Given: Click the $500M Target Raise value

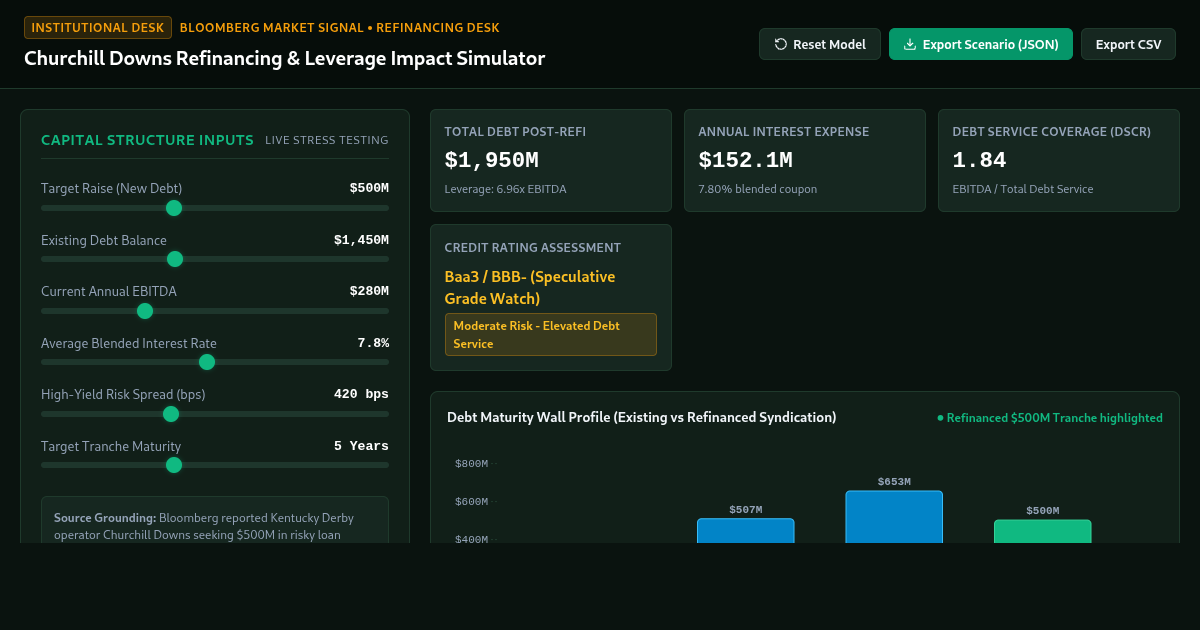Looking at the screenshot, I should pyautogui.click(x=369, y=188).
